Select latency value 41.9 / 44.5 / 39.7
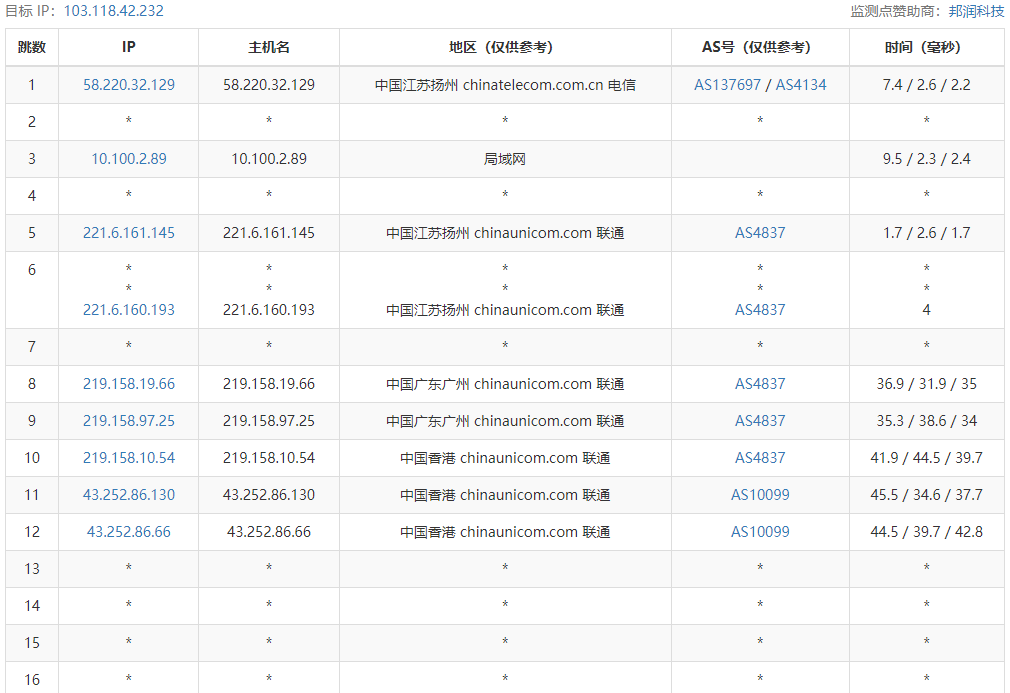This screenshot has height=693, width=1010. [926, 458]
